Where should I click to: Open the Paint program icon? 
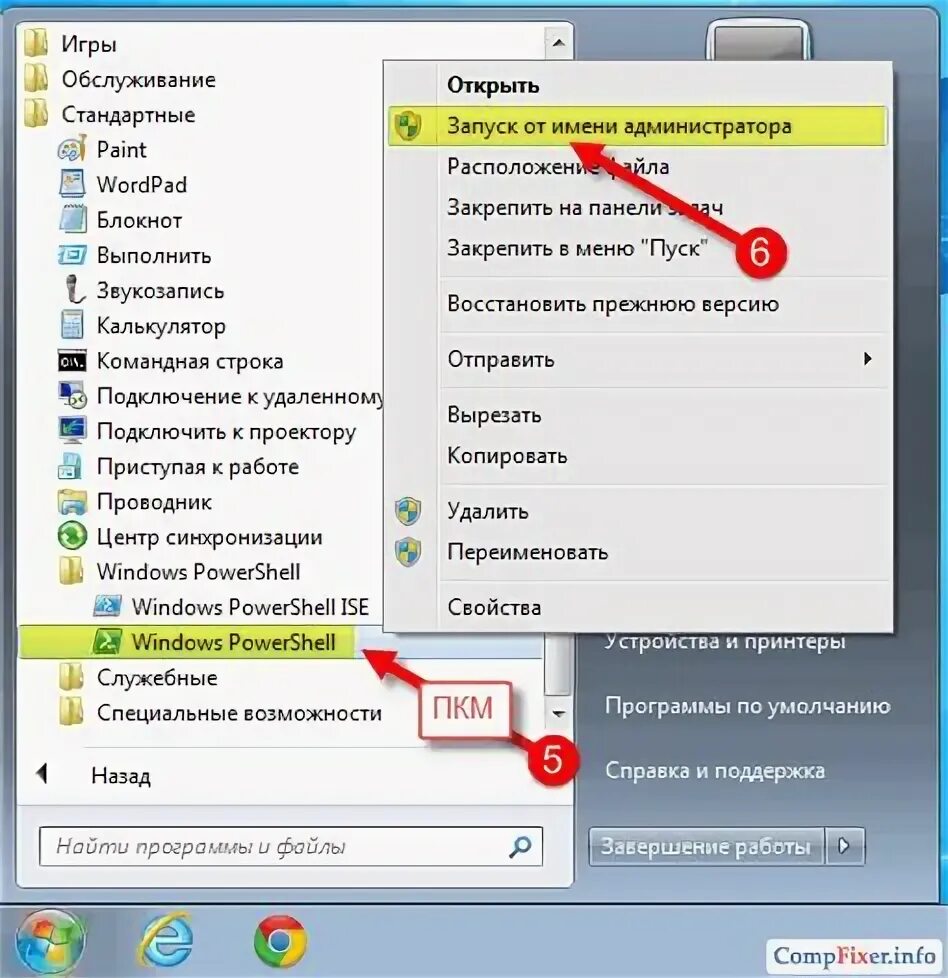(x=72, y=150)
